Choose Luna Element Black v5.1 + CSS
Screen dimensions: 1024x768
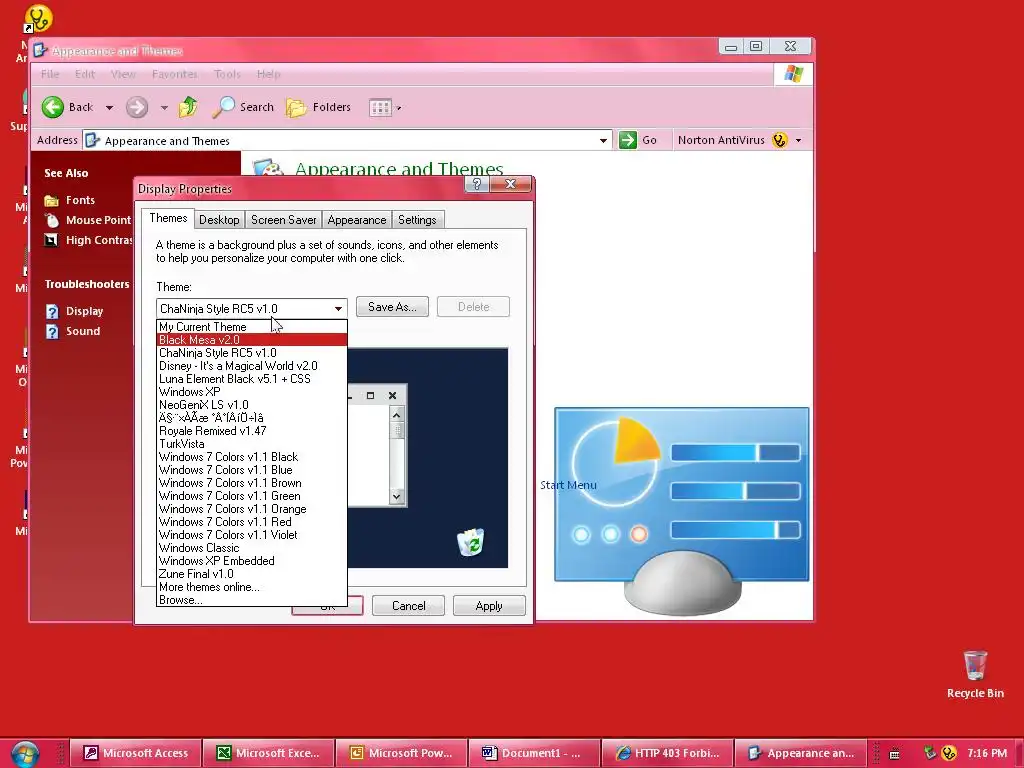pos(251,379)
